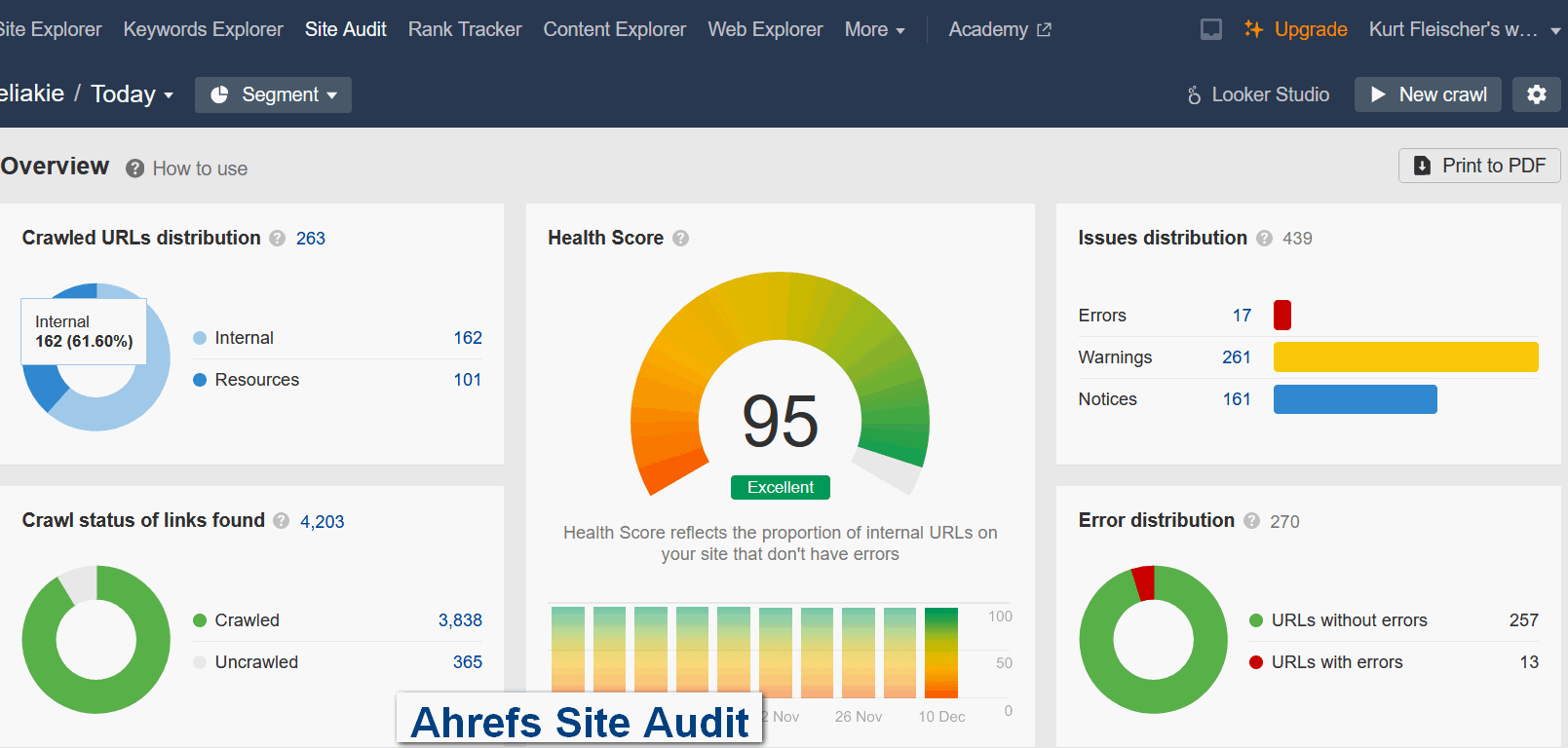The image size is (1568, 748).
Task: Click the Resources legend label
Action: (x=257, y=380)
